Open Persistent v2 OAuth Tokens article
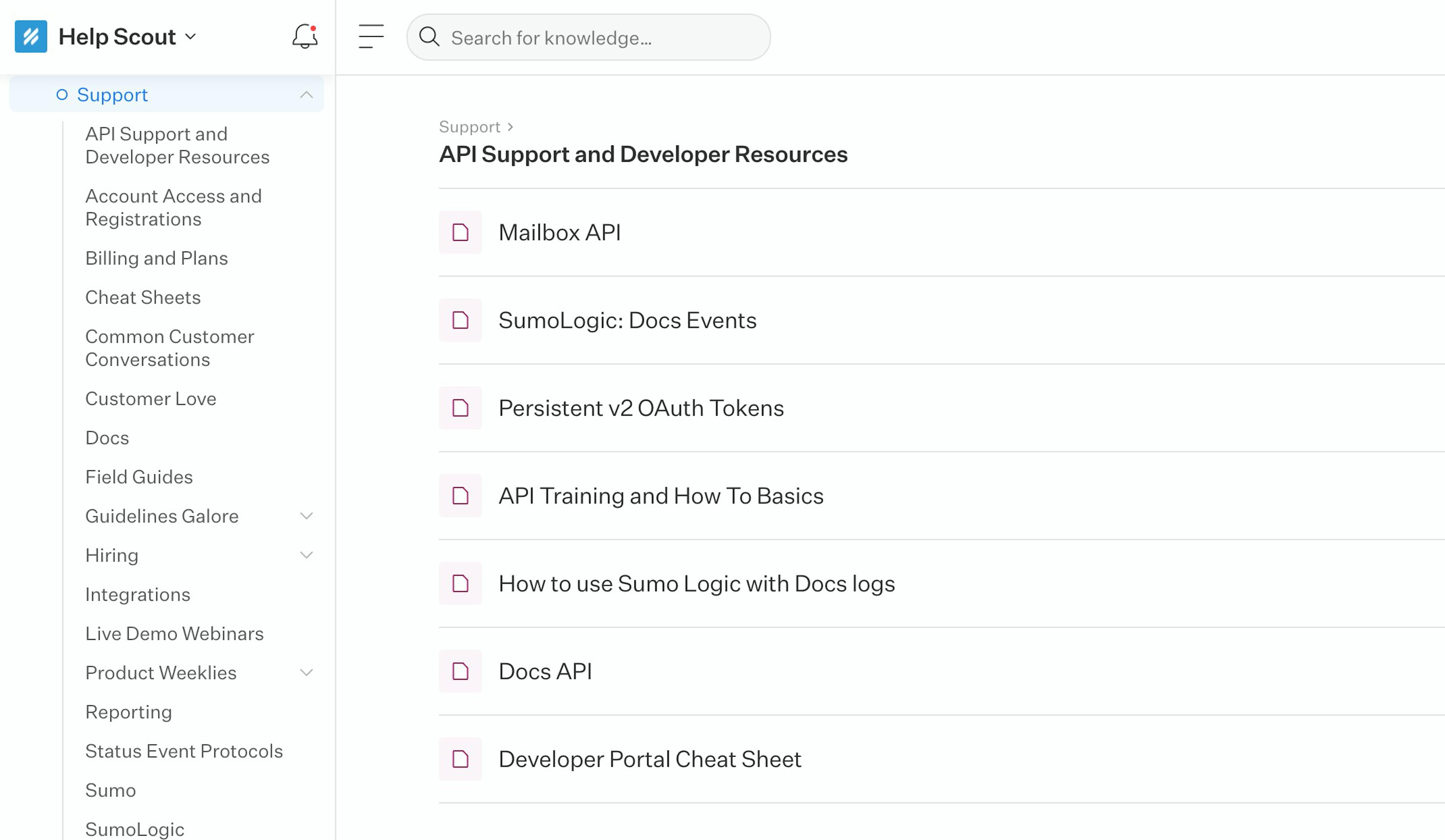This screenshot has height=840, width=1445. coord(641,408)
